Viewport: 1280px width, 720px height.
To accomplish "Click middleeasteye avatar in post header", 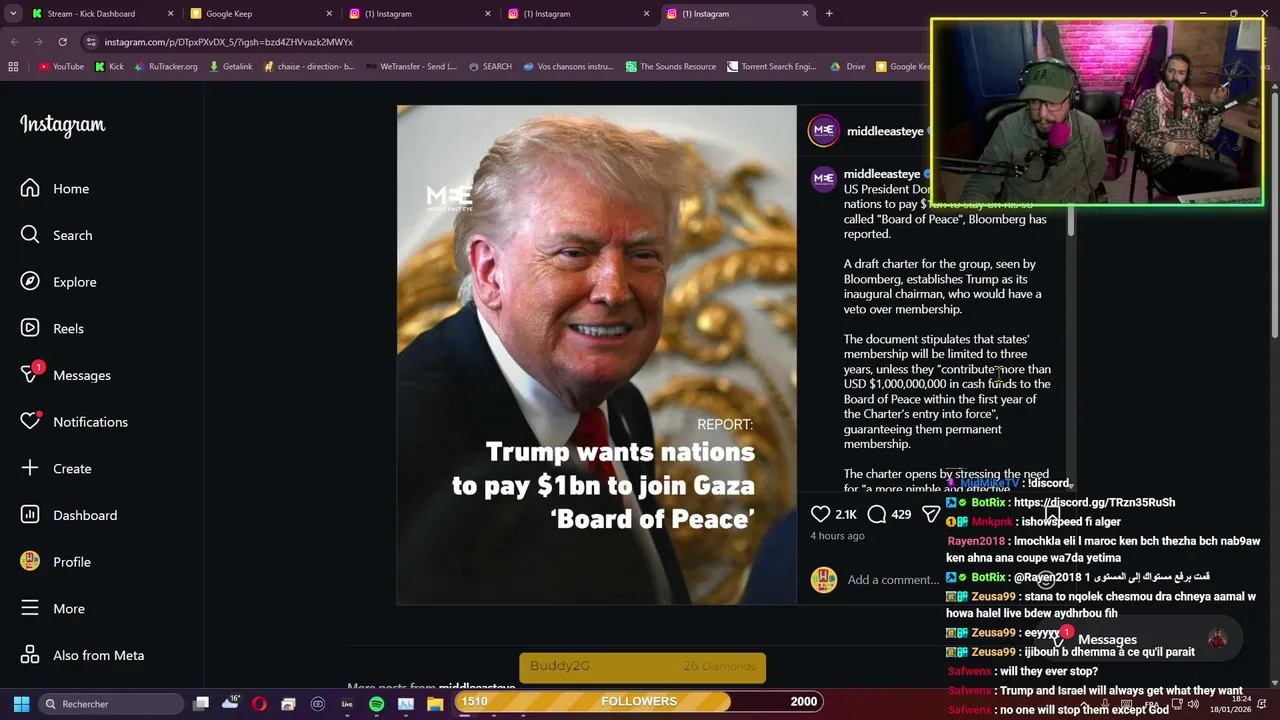I will point(824,131).
